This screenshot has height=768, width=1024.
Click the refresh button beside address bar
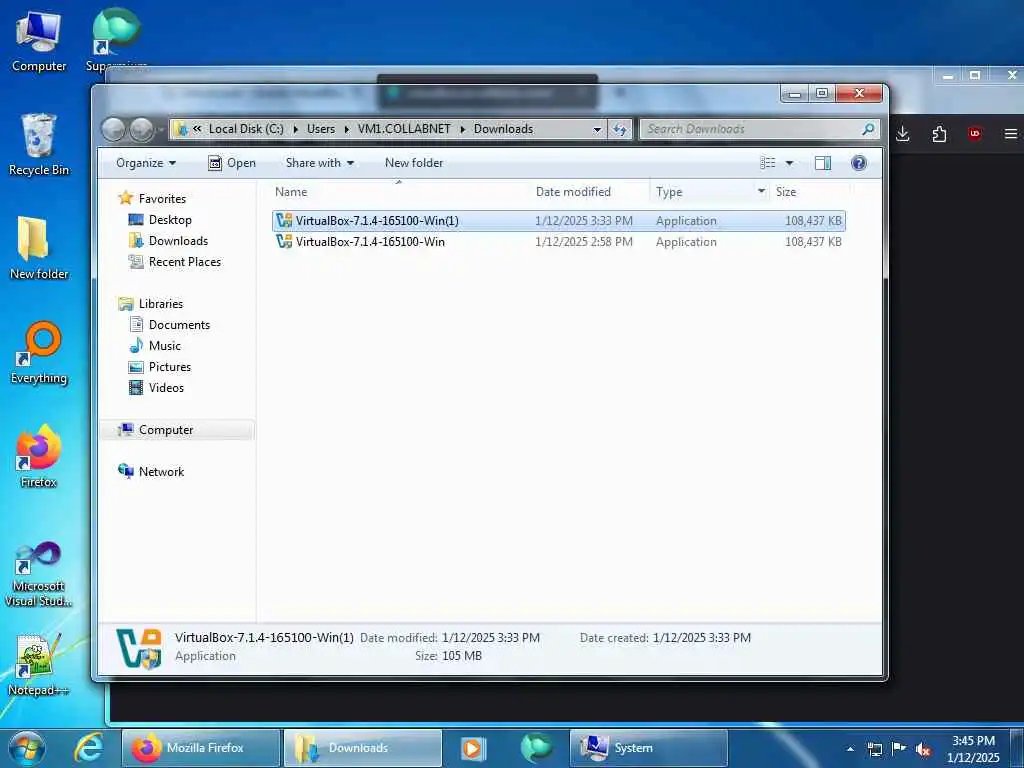point(620,129)
